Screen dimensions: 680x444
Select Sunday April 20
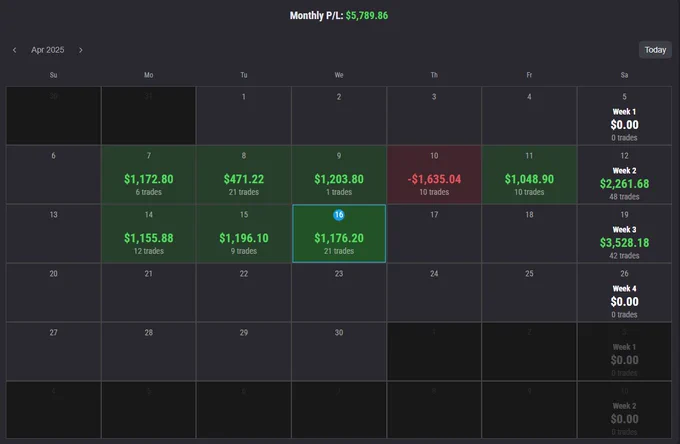point(53,292)
